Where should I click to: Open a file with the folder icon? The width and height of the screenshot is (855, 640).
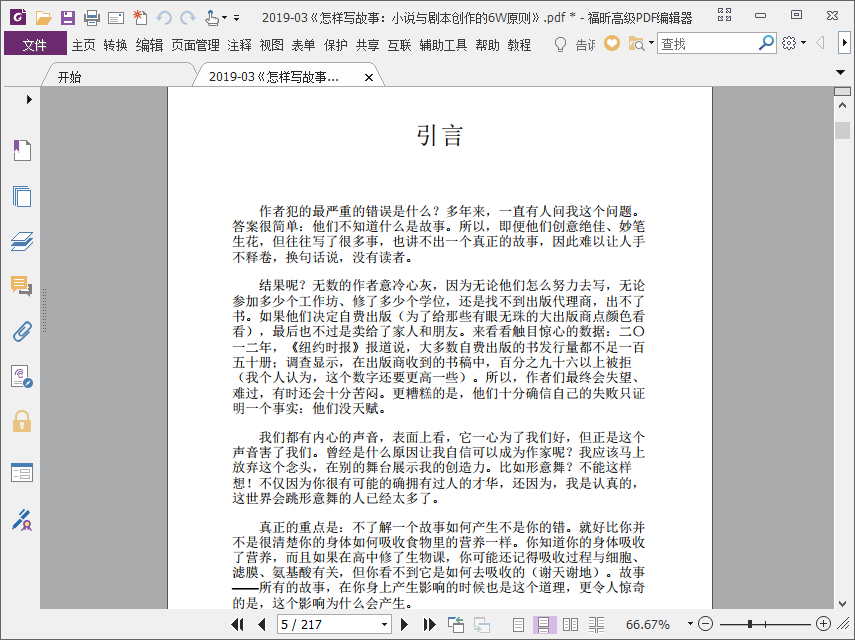pyautogui.click(x=43, y=17)
